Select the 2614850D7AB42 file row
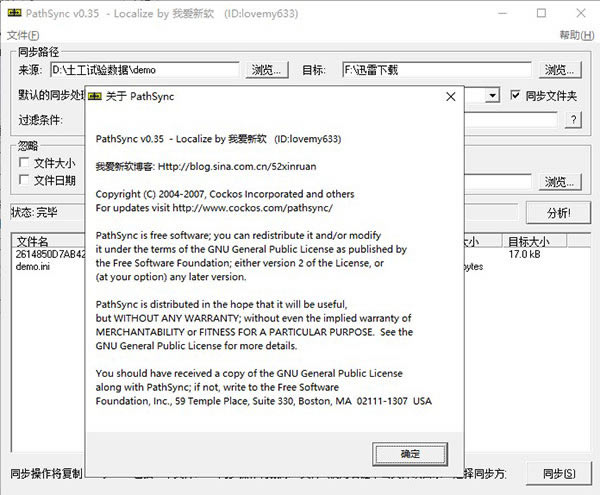 [50, 254]
